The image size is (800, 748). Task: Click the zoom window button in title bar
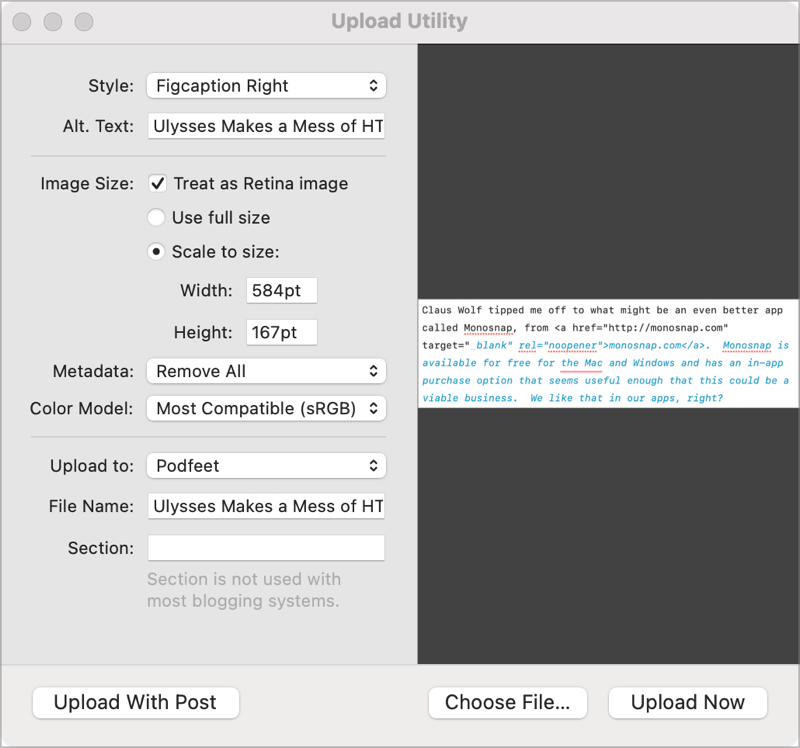coord(84,21)
